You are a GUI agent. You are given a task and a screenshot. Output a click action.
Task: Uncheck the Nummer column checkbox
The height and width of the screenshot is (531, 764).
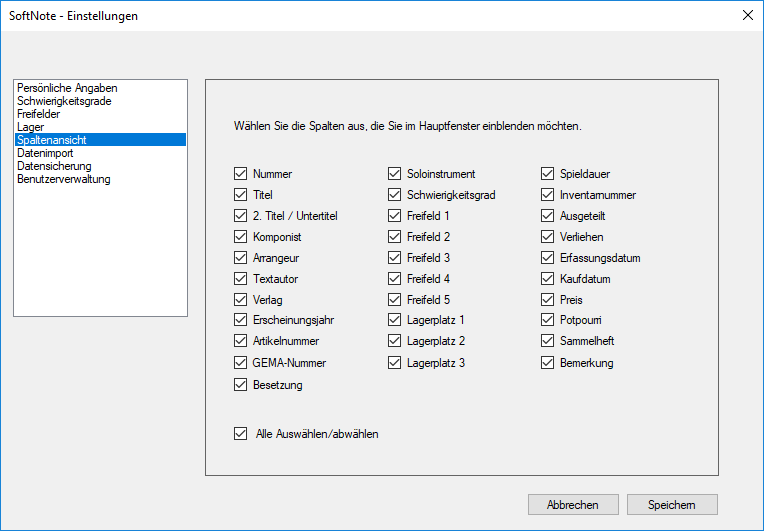coord(240,174)
